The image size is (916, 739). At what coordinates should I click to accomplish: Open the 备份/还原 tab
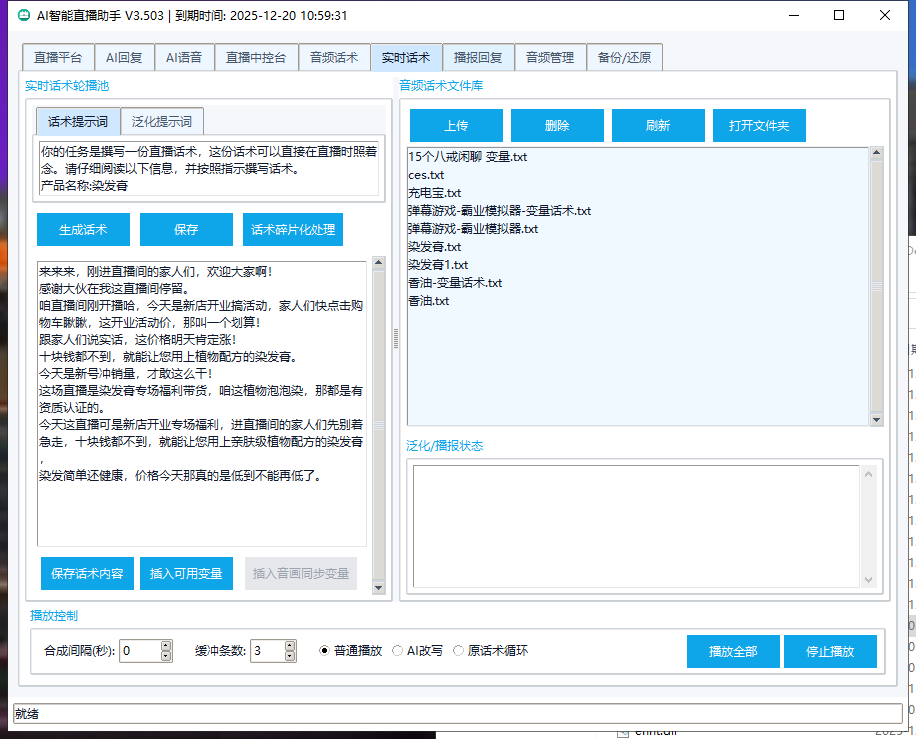(x=624, y=58)
